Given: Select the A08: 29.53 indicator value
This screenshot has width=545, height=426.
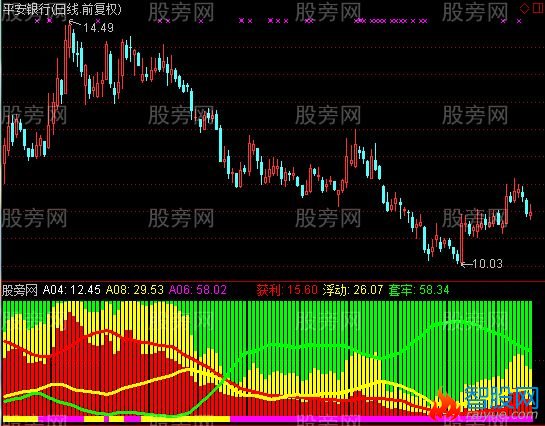Looking at the screenshot, I should click(x=135, y=290).
